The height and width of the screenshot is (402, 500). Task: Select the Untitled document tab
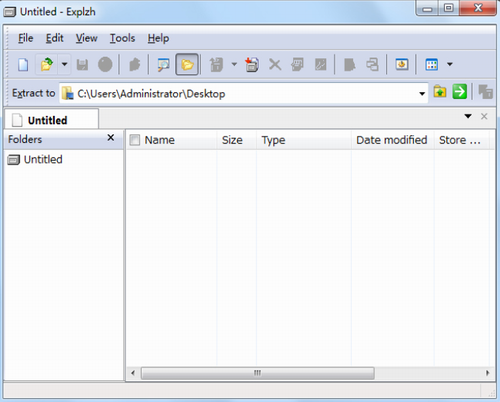point(52,120)
